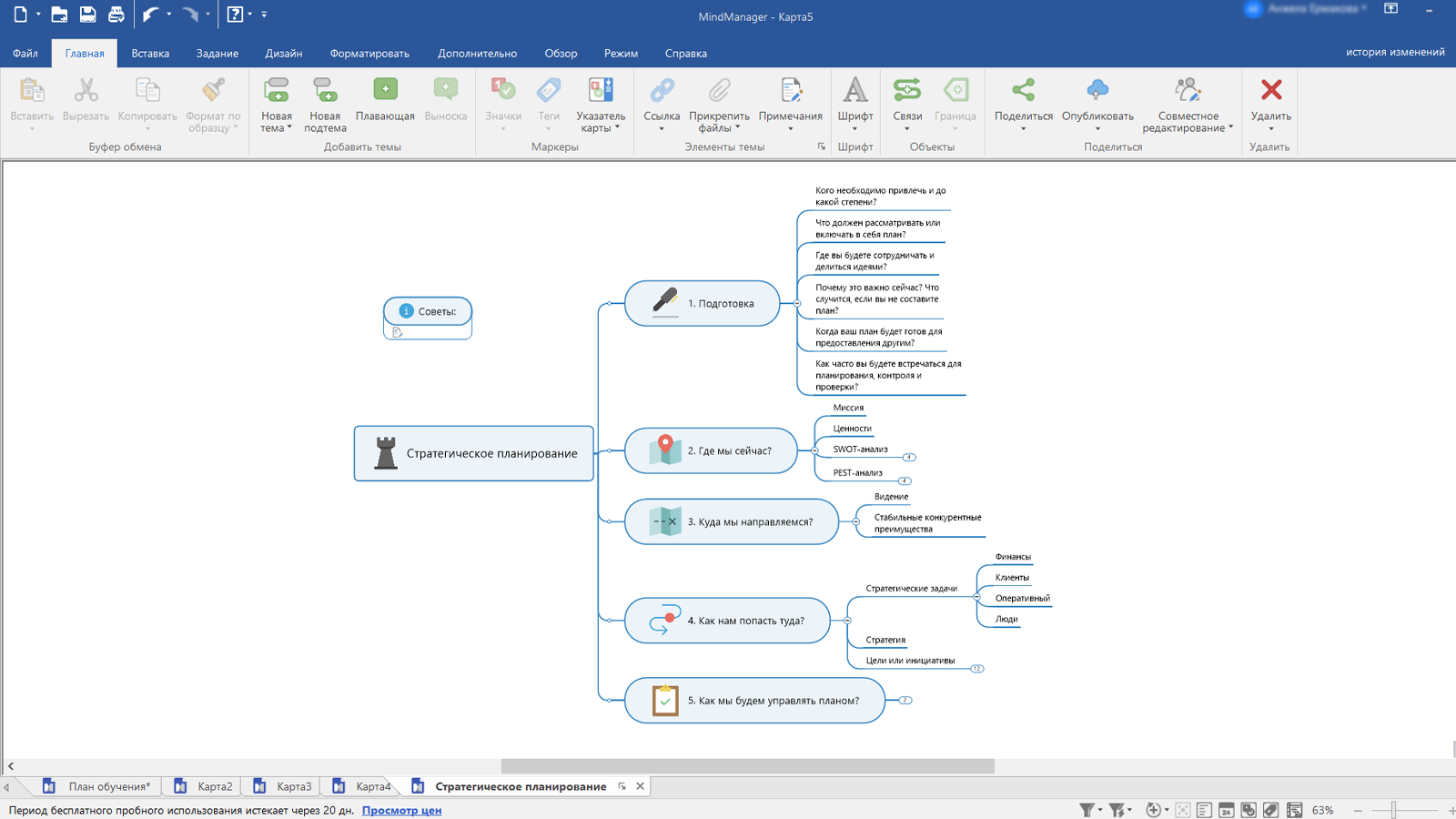Undo the last action with the arrow icon
This screenshot has height=819, width=1456.
[x=151, y=15]
